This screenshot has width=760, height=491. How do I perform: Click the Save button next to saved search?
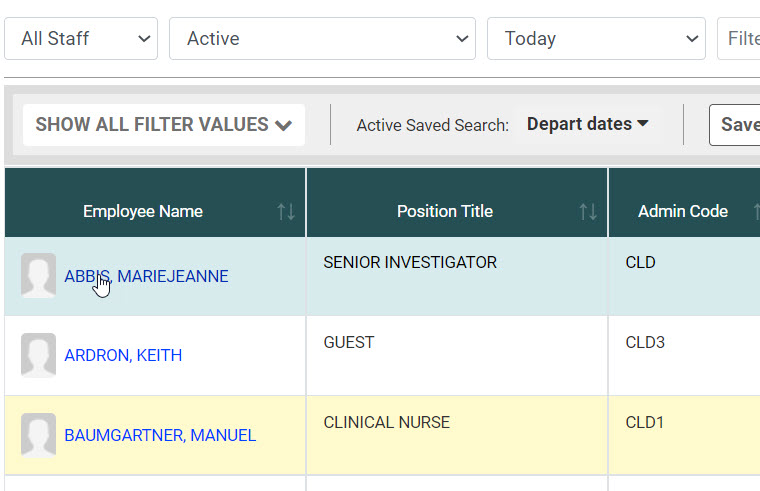tap(738, 125)
